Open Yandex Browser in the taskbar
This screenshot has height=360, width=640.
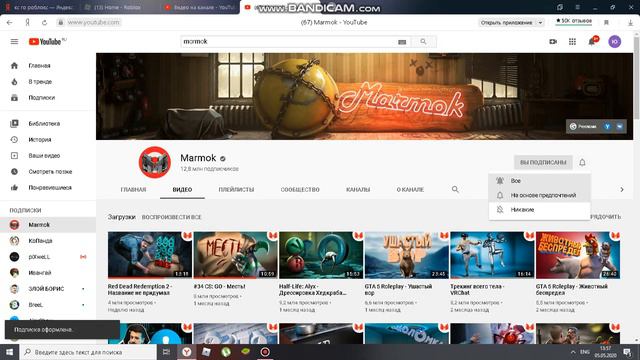point(187,352)
